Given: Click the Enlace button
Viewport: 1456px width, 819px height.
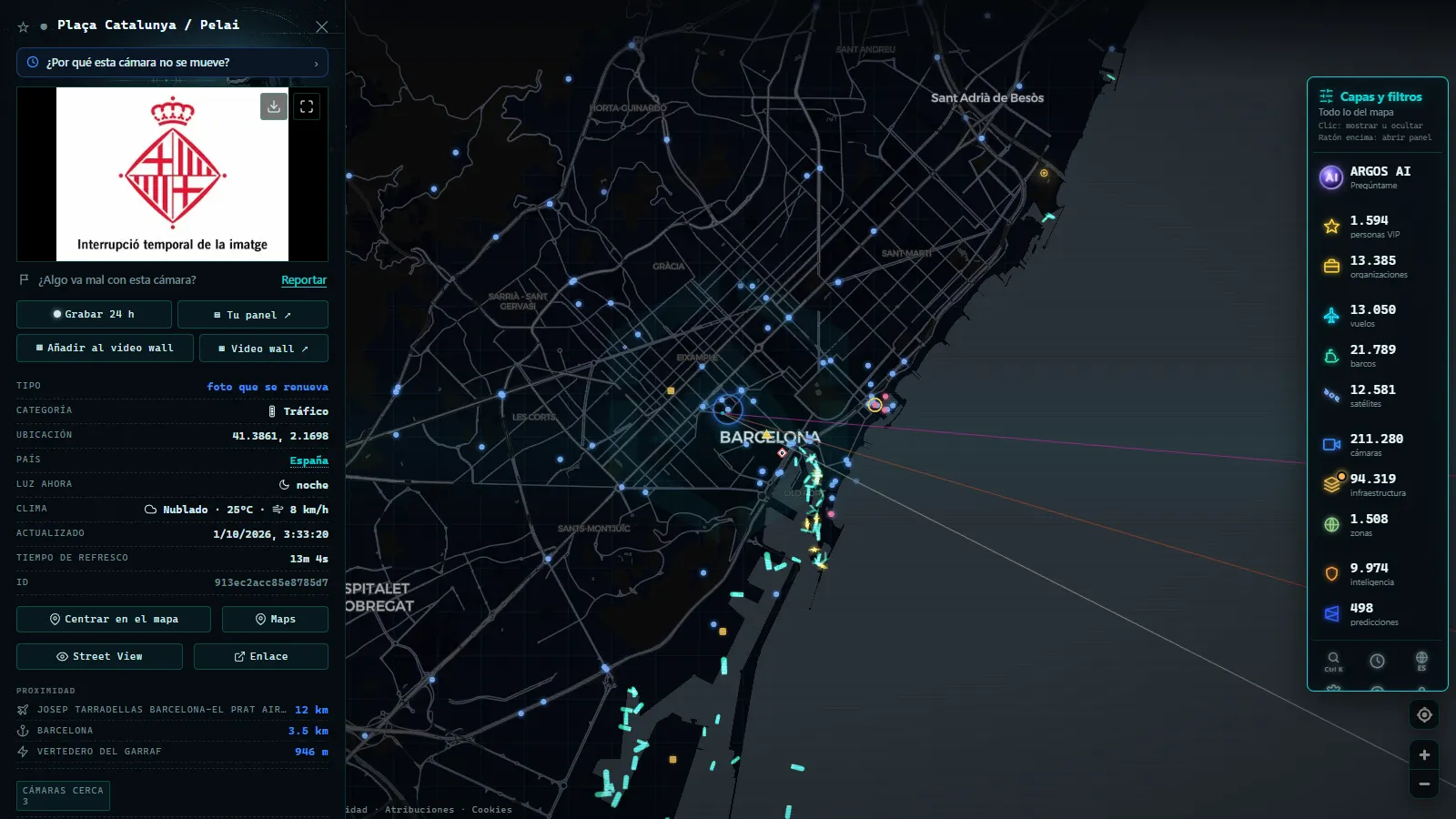Looking at the screenshot, I should [261, 656].
